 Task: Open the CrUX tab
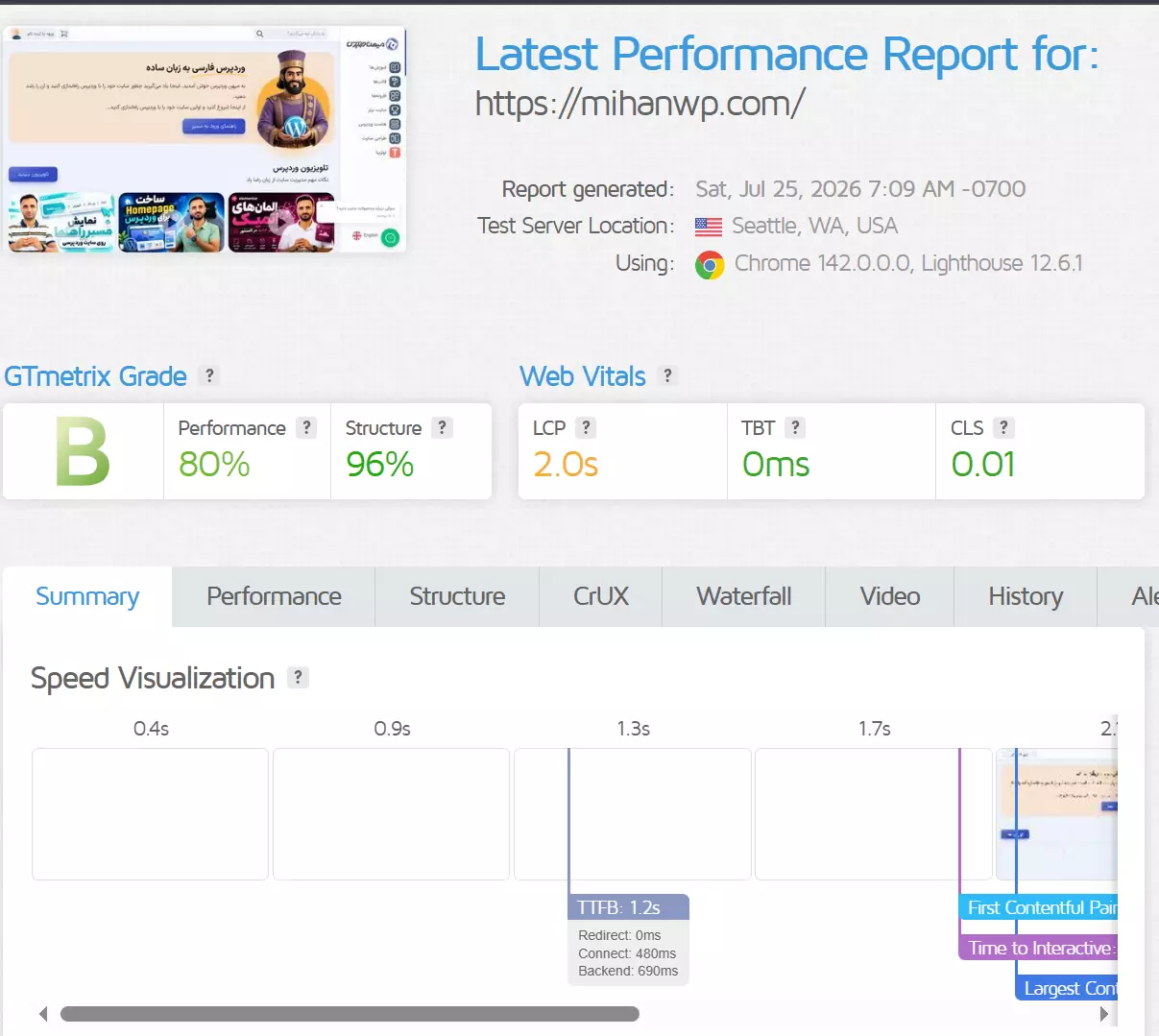pos(601,596)
